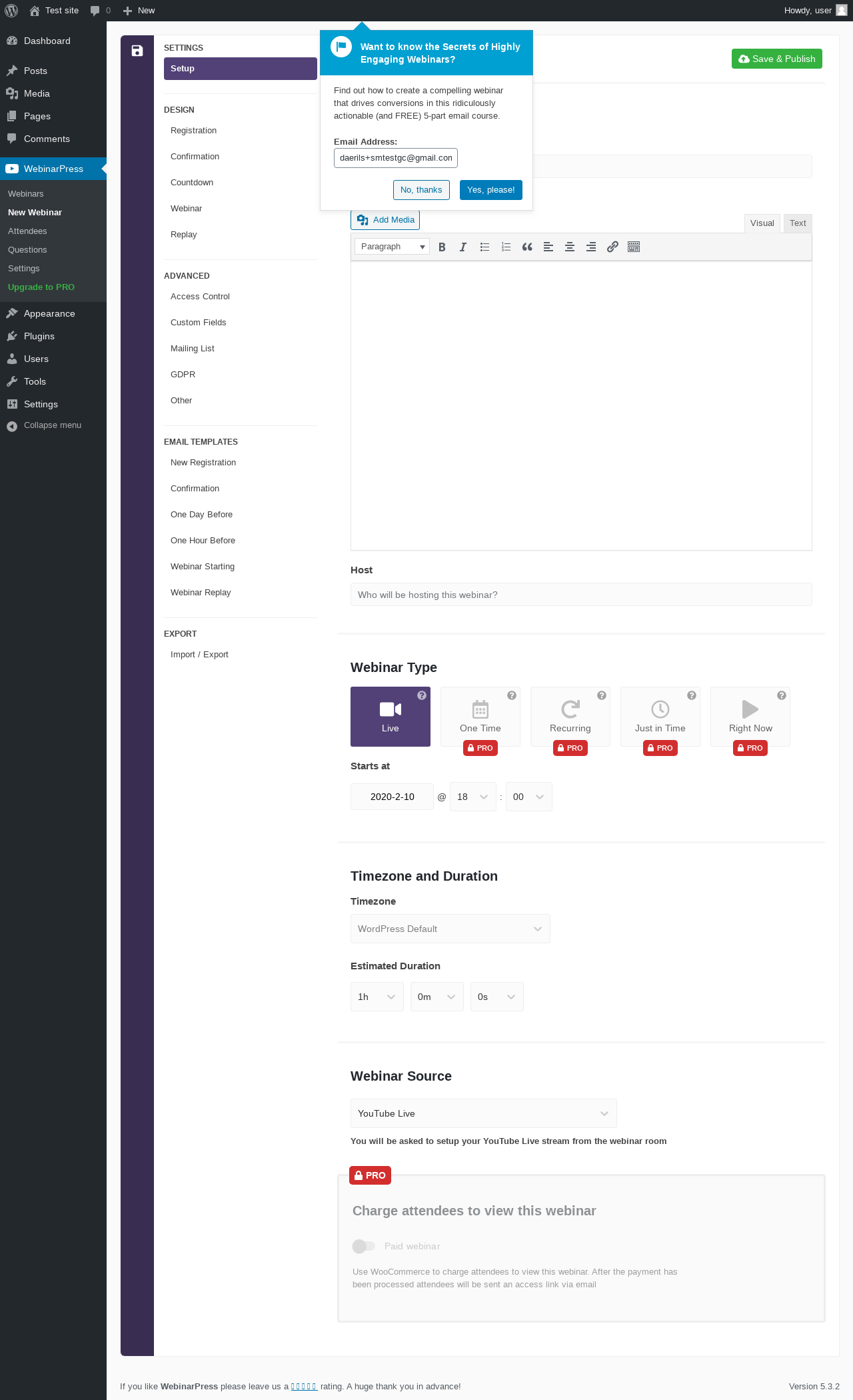Align text right
Viewport: 853px width, 1400px height.
[591, 247]
